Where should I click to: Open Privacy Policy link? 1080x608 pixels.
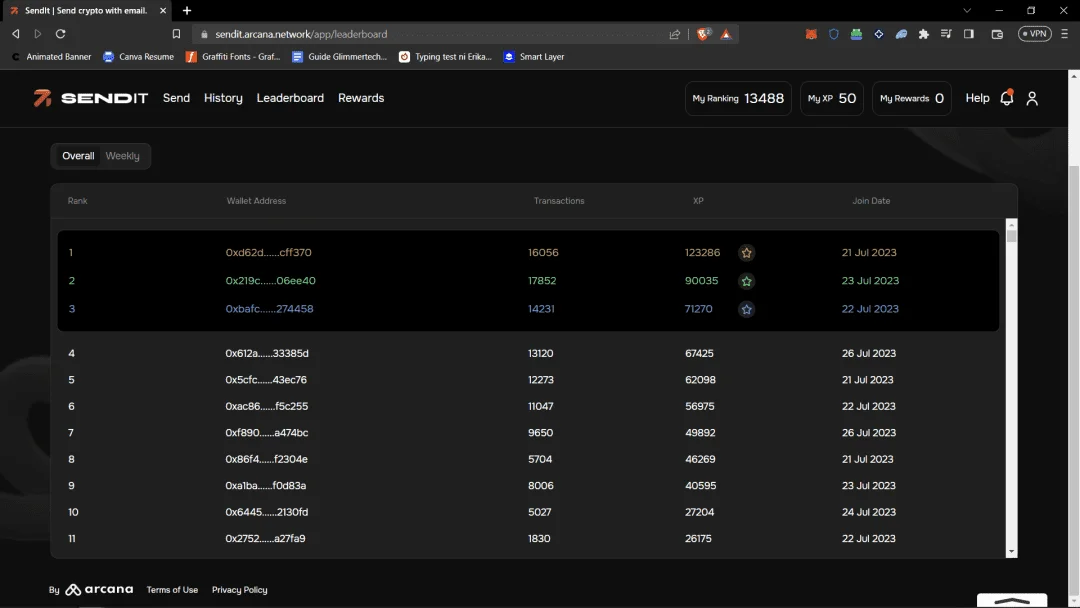pos(239,590)
